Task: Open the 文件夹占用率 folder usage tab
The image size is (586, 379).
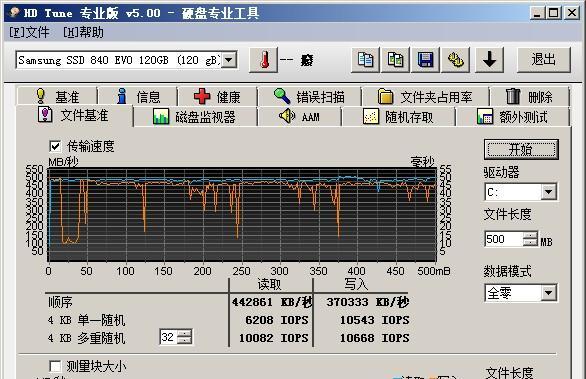Action: (x=425, y=97)
